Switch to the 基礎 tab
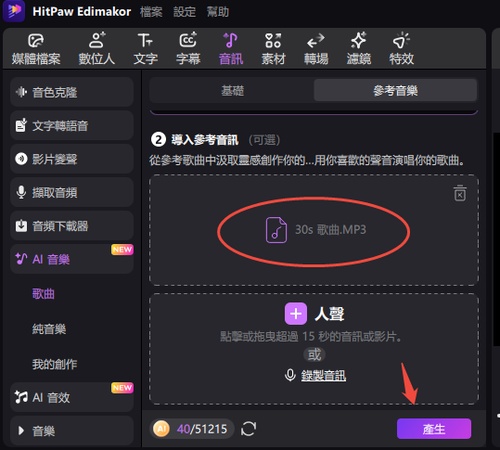 click(x=232, y=90)
